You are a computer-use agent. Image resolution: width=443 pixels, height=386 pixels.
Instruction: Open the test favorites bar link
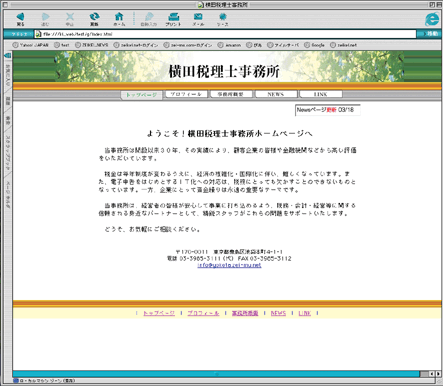click(x=62, y=45)
